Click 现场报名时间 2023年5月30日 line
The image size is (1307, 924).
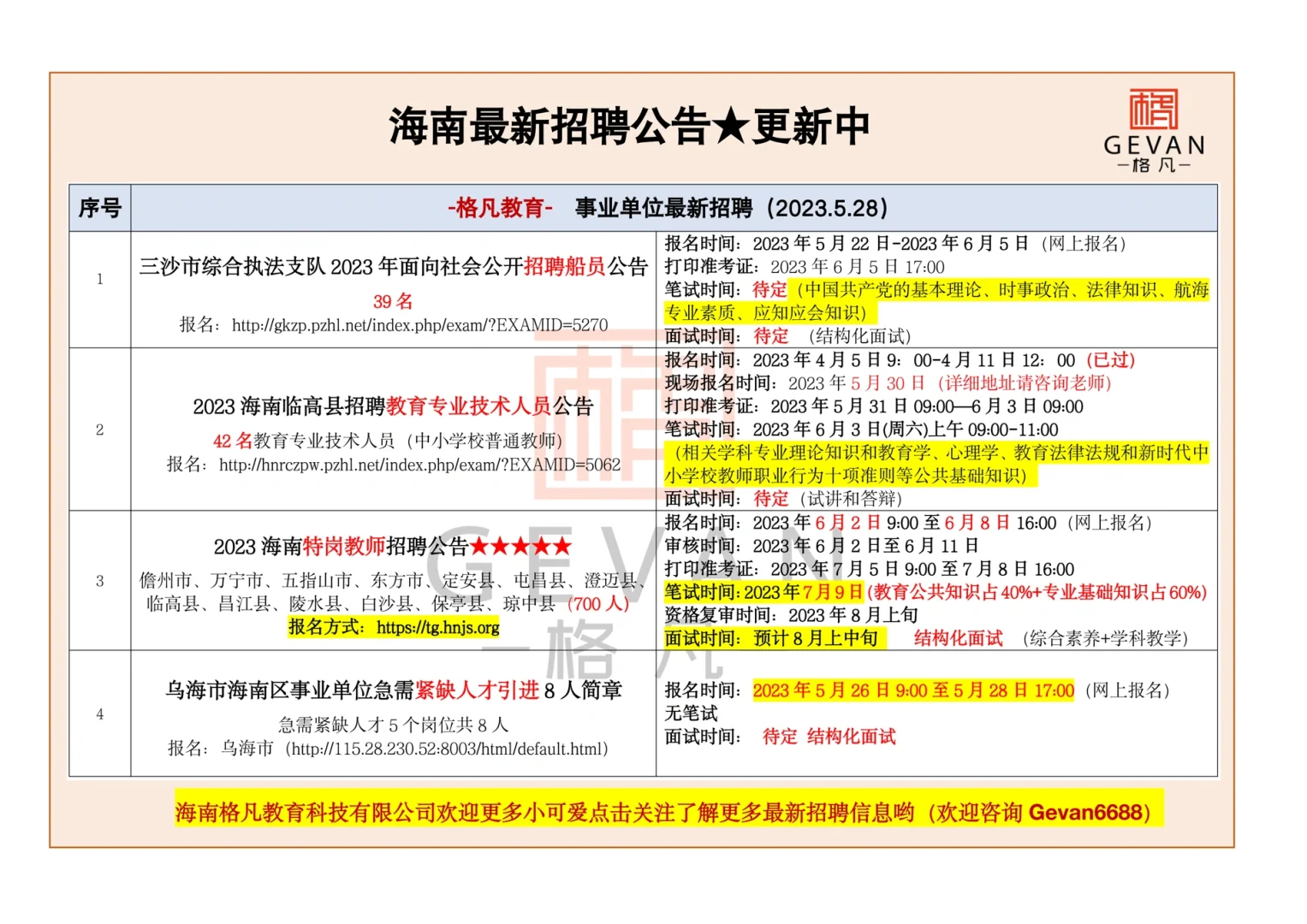click(x=888, y=383)
